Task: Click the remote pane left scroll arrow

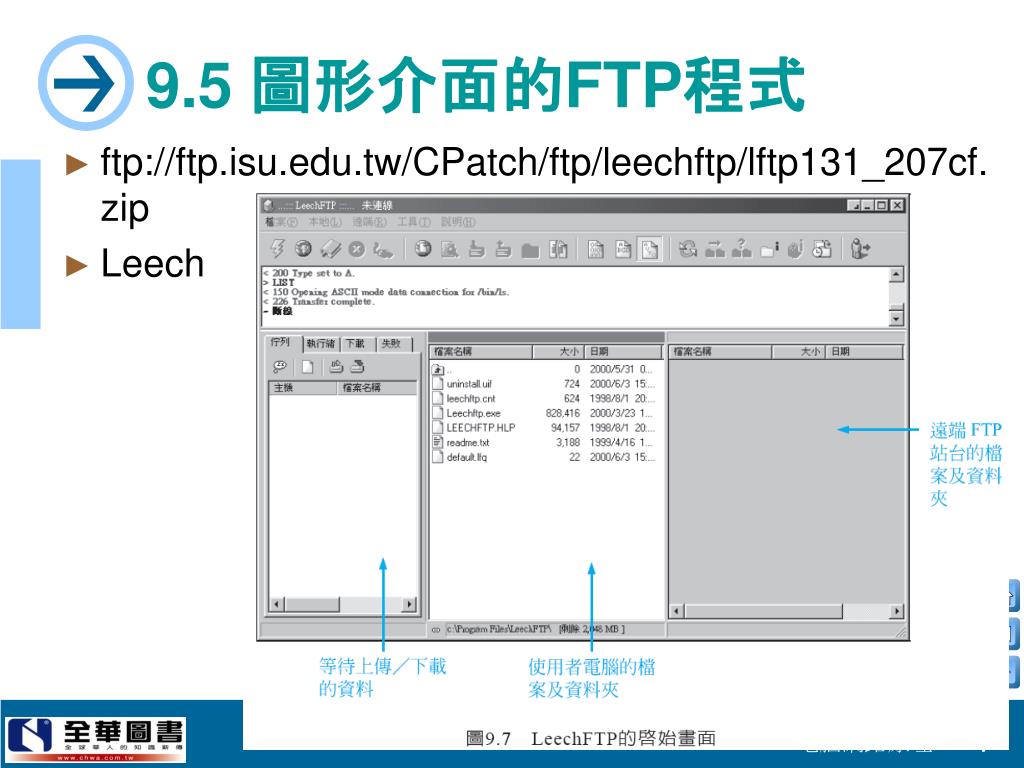Action: tap(677, 612)
